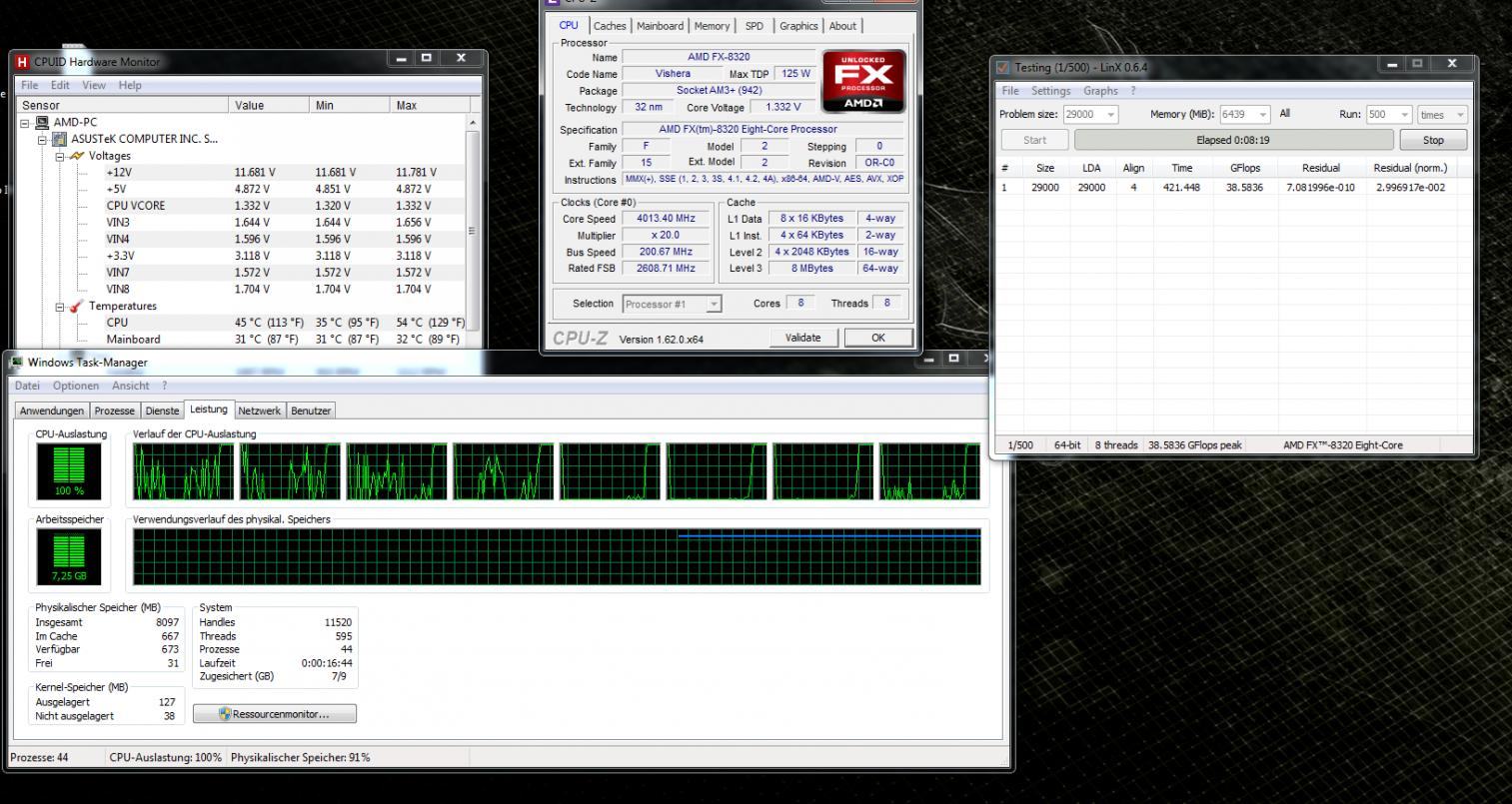Open the Processor #1 selection dropdown in CPU-Z
This screenshot has width=1512, height=804.
[713, 304]
